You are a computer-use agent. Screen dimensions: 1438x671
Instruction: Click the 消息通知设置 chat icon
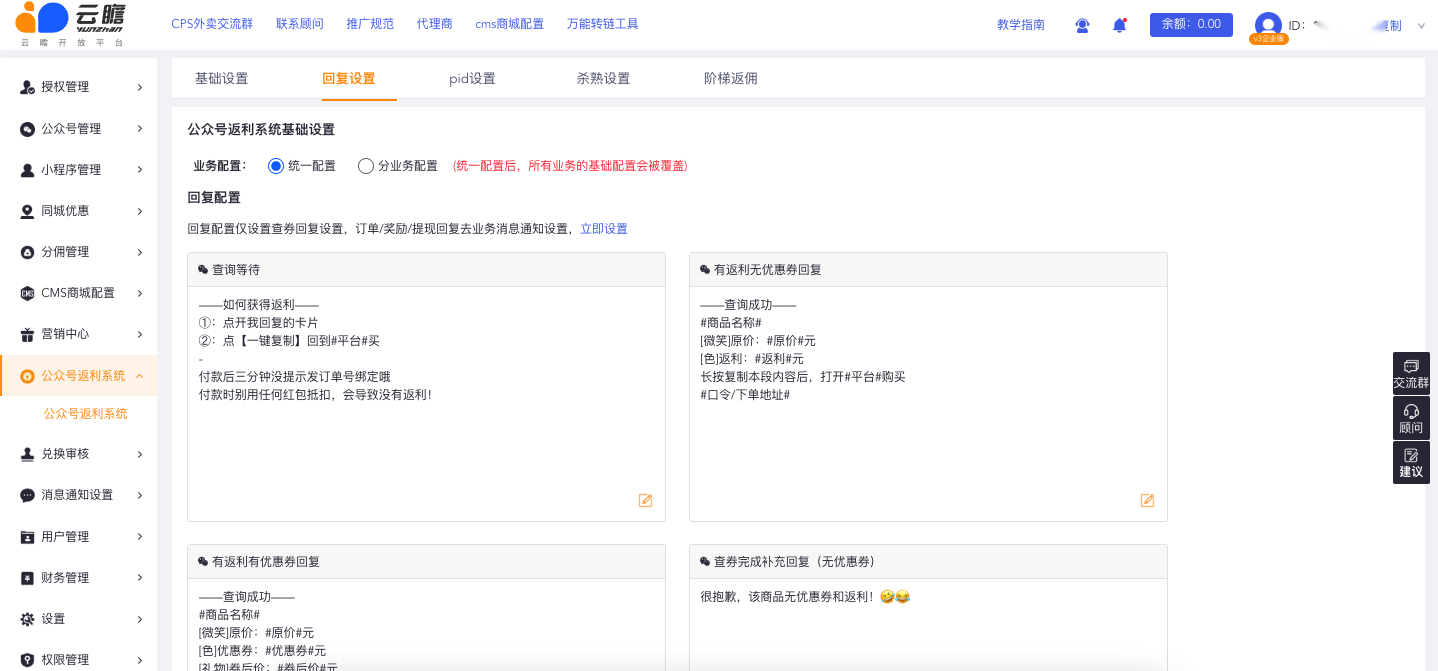tap(28, 495)
